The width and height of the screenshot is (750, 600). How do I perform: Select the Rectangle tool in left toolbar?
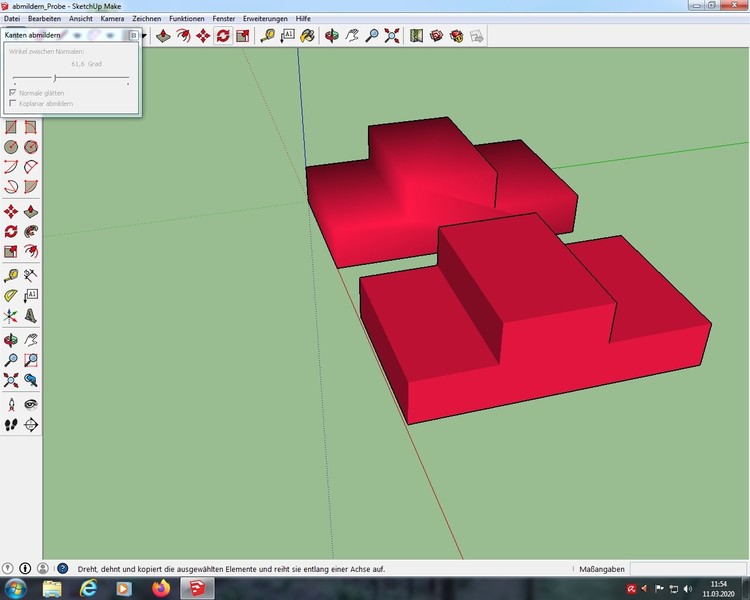coord(11,127)
